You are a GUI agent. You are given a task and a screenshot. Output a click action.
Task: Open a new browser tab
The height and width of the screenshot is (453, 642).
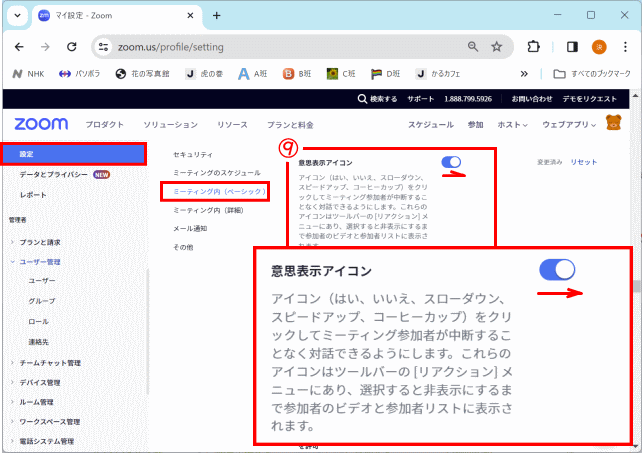coord(217,16)
